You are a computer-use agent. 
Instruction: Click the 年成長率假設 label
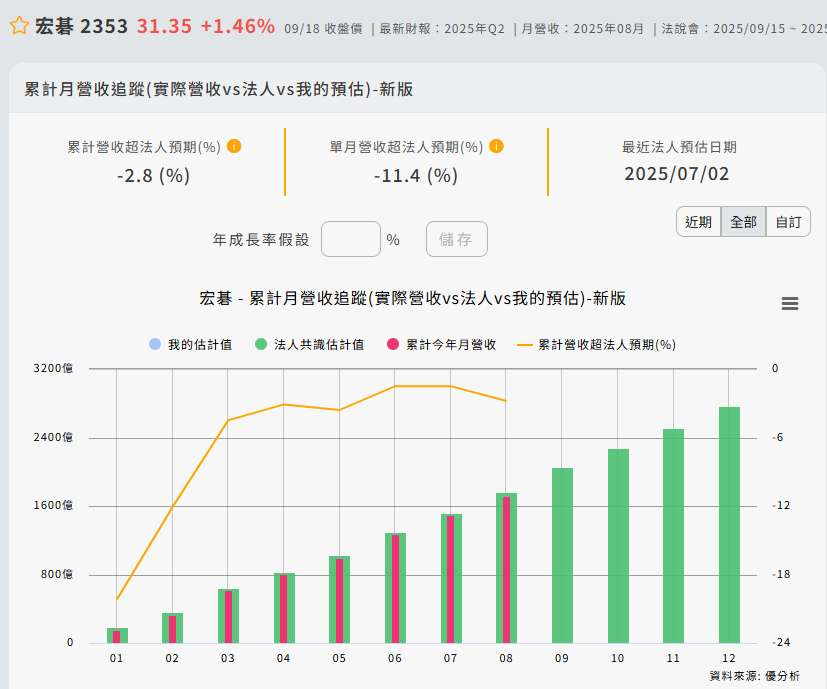[x=261, y=240]
